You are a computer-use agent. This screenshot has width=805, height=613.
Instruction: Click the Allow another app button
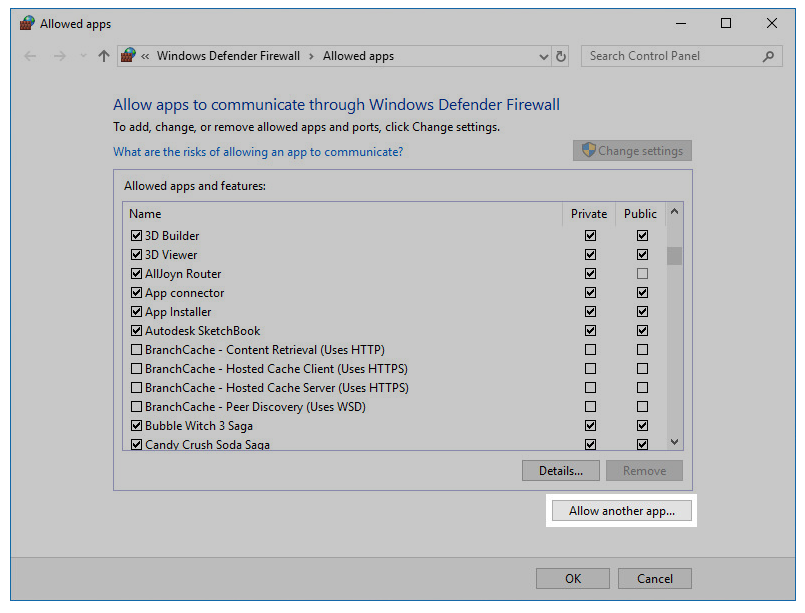pyautogui.click(x=621, y=510)
